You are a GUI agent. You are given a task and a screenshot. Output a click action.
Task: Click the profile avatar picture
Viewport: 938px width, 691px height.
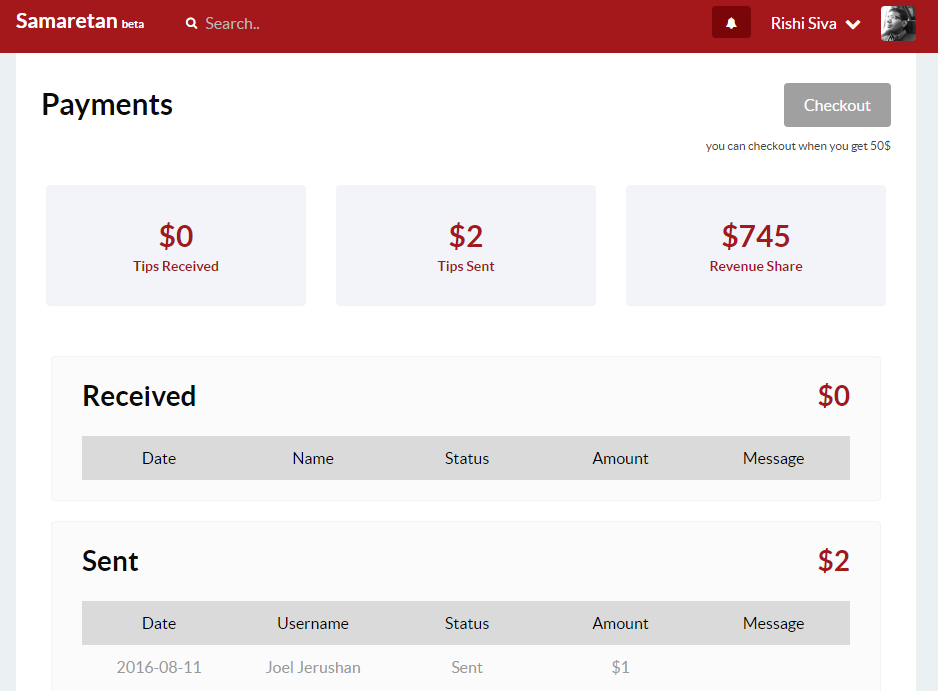(898, 23)
